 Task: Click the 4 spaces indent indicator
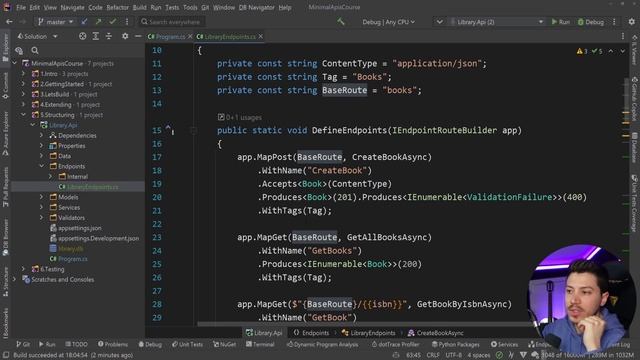point(479,356)
